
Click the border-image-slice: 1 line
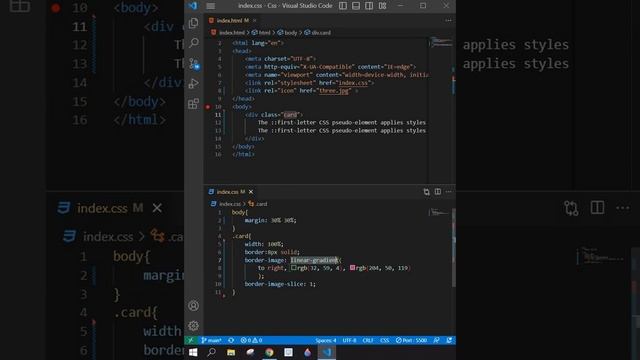click(280, 284)
